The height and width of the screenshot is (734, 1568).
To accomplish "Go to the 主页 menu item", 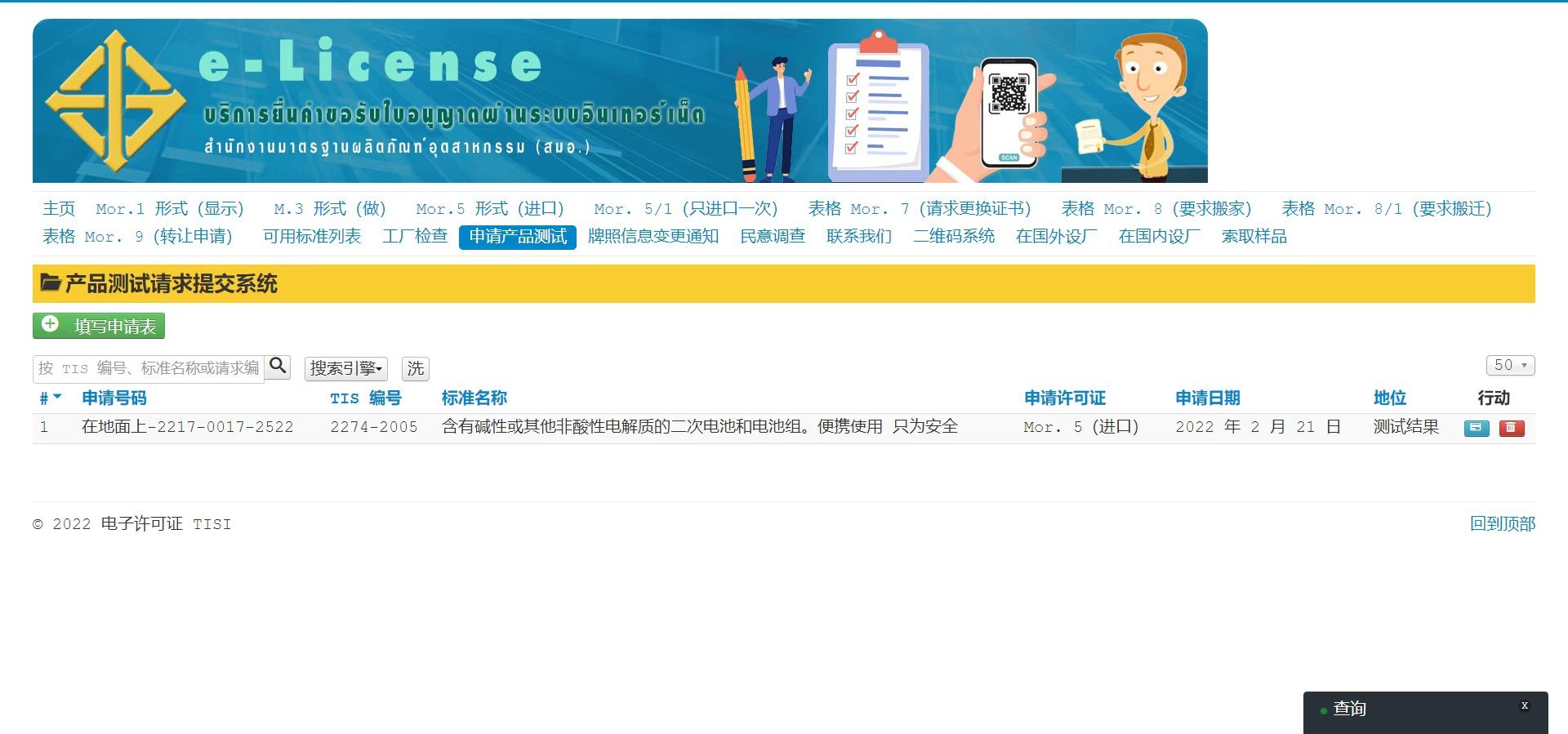I will point(59,209).
